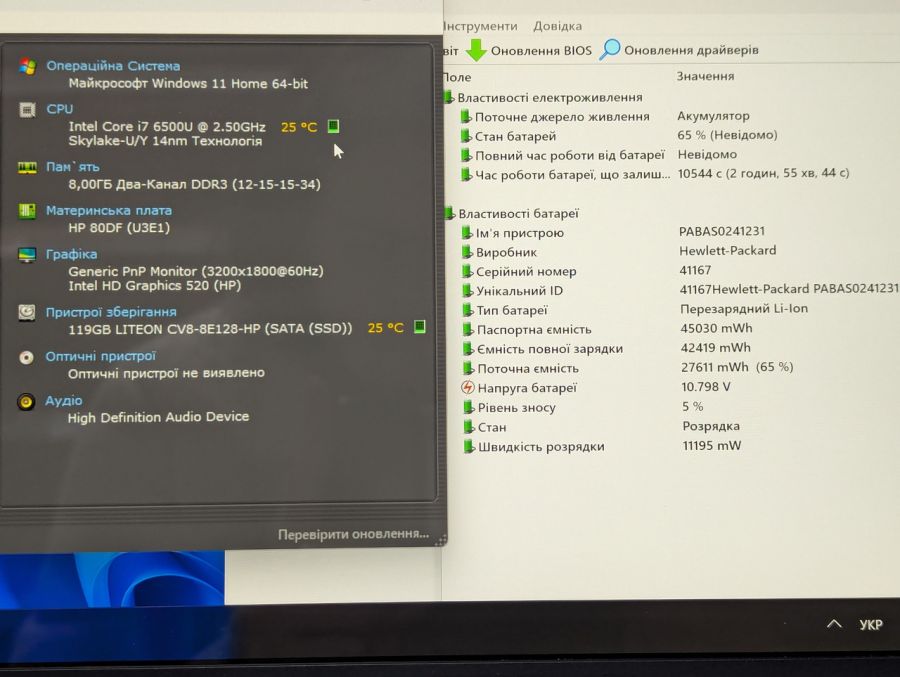Image resolution: width=900 pixels, height=677 pixels.
Task: Click the value 11195 mW
Action: point(712,446)
